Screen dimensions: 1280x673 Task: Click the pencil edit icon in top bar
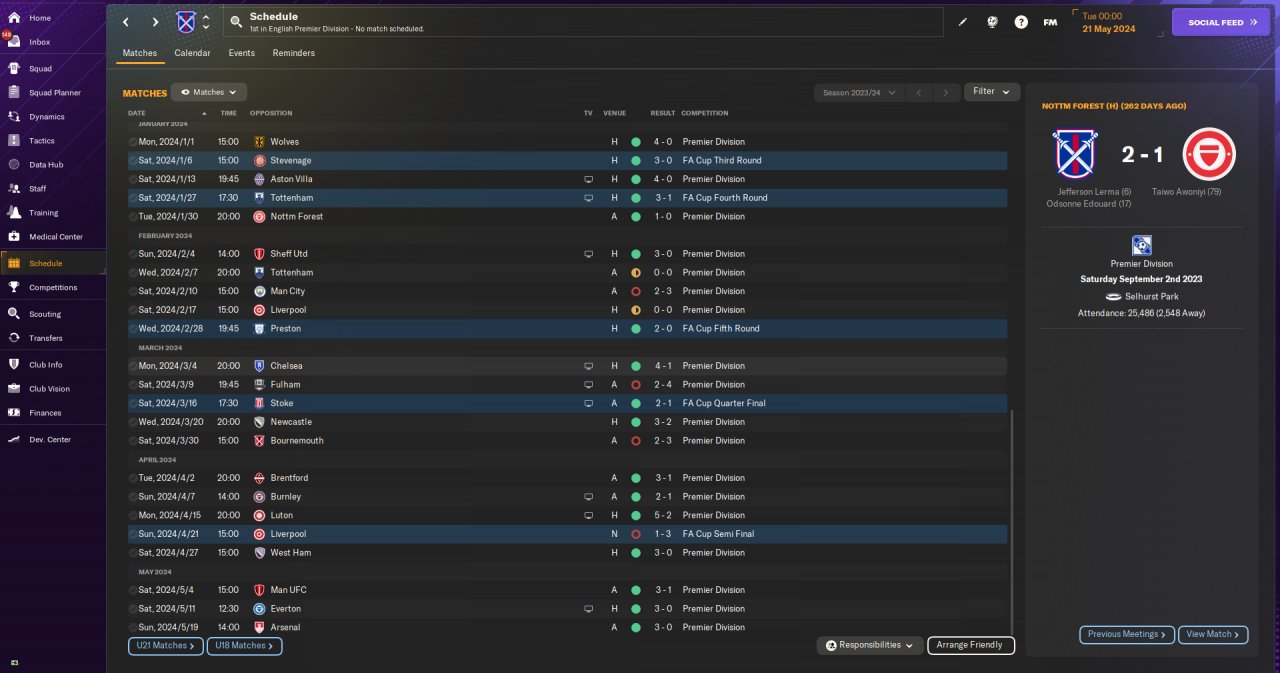[963, 22]
